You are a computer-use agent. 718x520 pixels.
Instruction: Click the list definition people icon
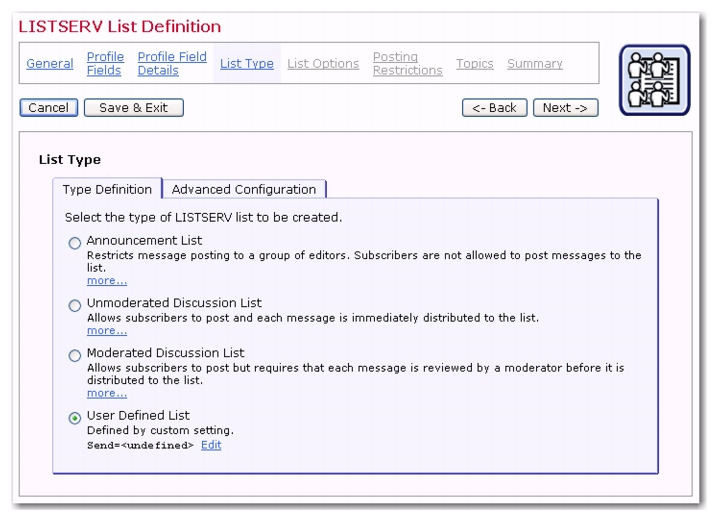point(654,80)
